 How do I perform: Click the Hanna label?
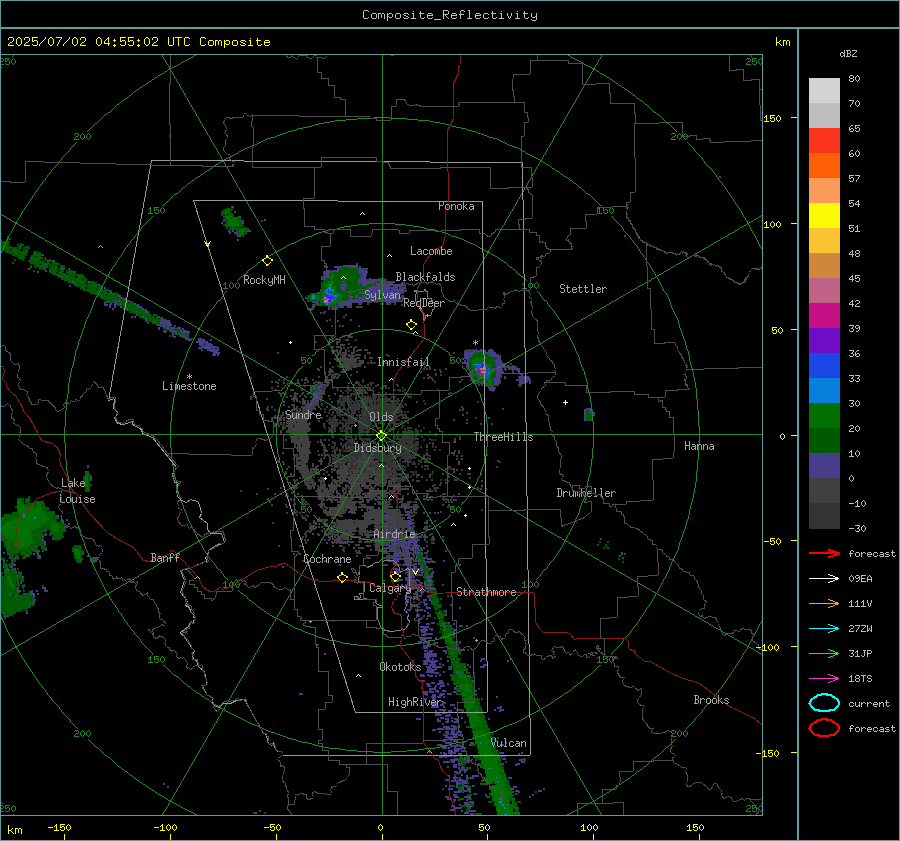coord(699,446)
